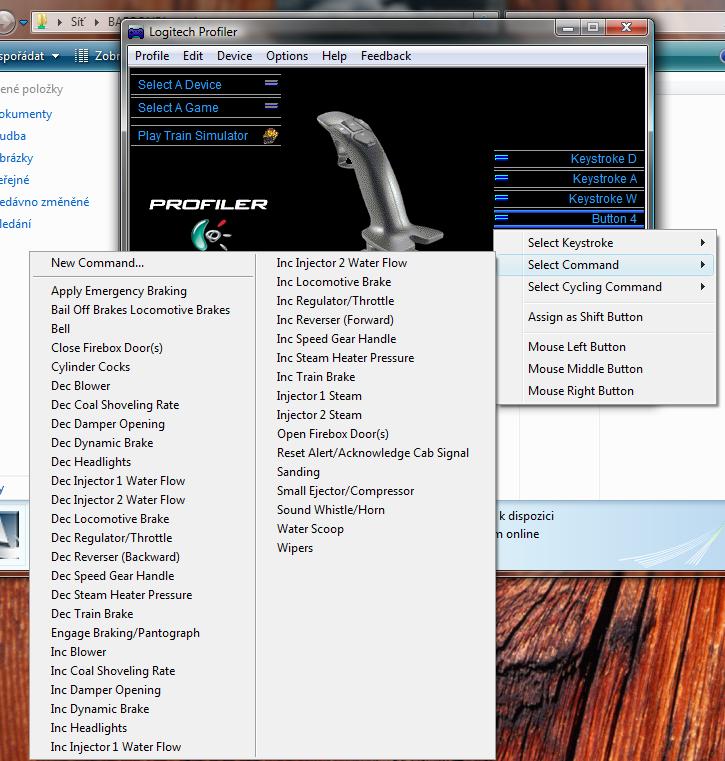Click the Keystroke A assignment icon
Viewport: 725px width, 761px height.
501,178
